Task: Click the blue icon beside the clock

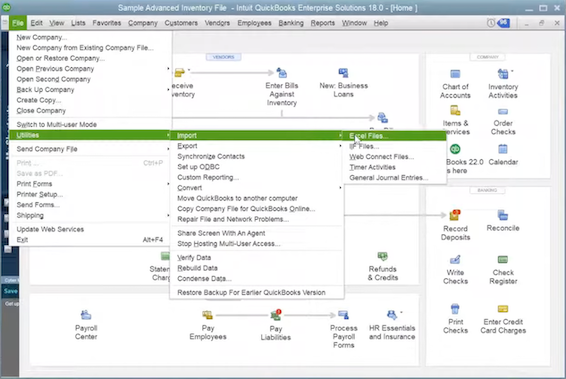Action: tap(504, 23)
